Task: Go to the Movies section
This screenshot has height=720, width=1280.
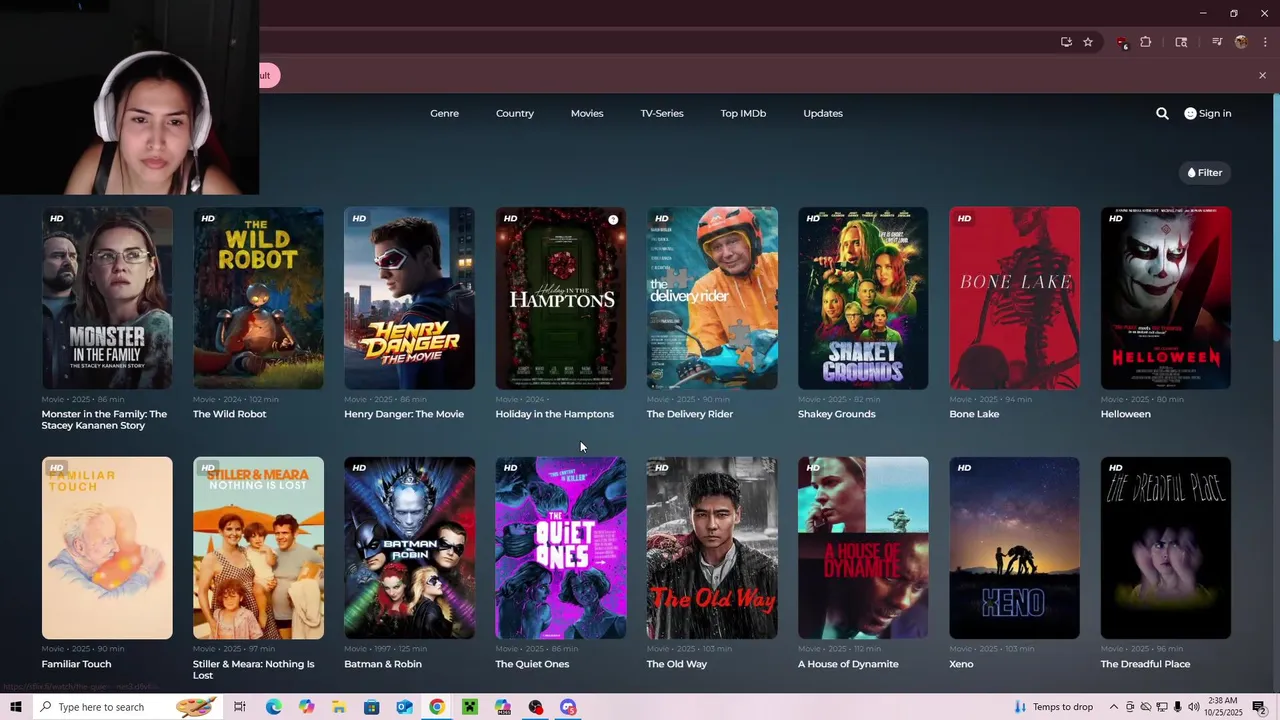Action: (587, 113)
